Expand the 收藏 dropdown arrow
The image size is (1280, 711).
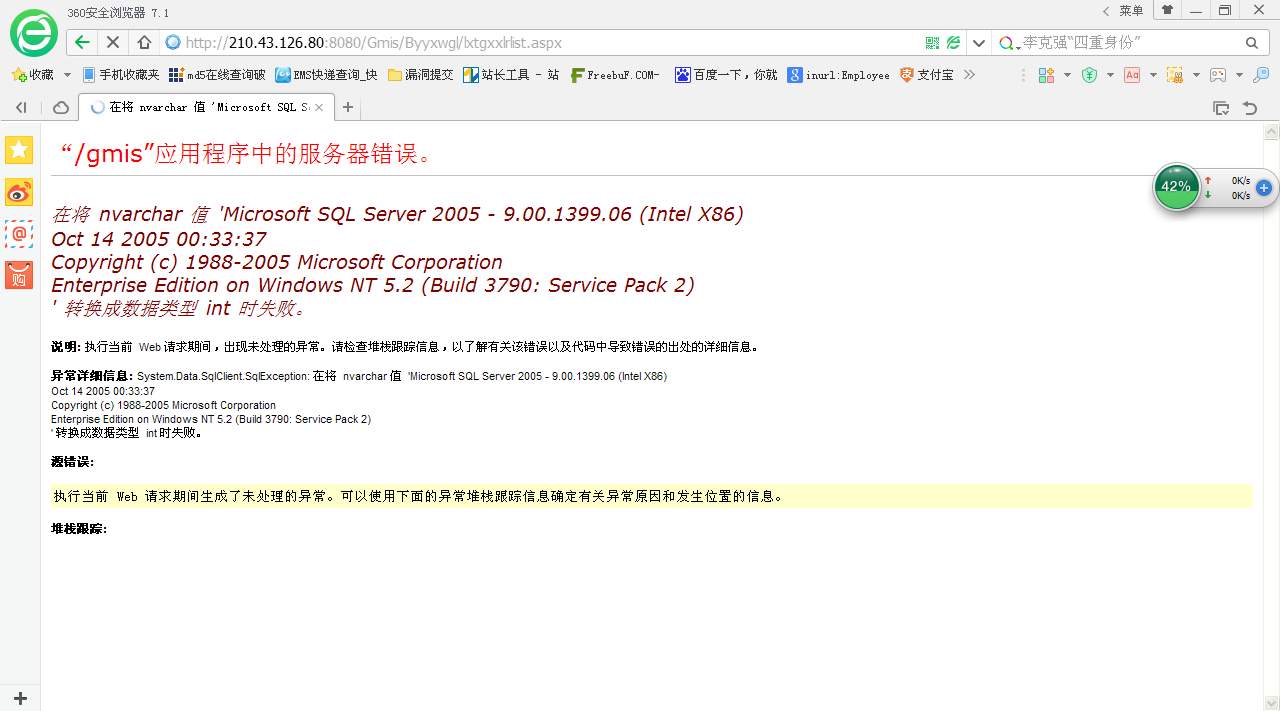pos(67,75)
